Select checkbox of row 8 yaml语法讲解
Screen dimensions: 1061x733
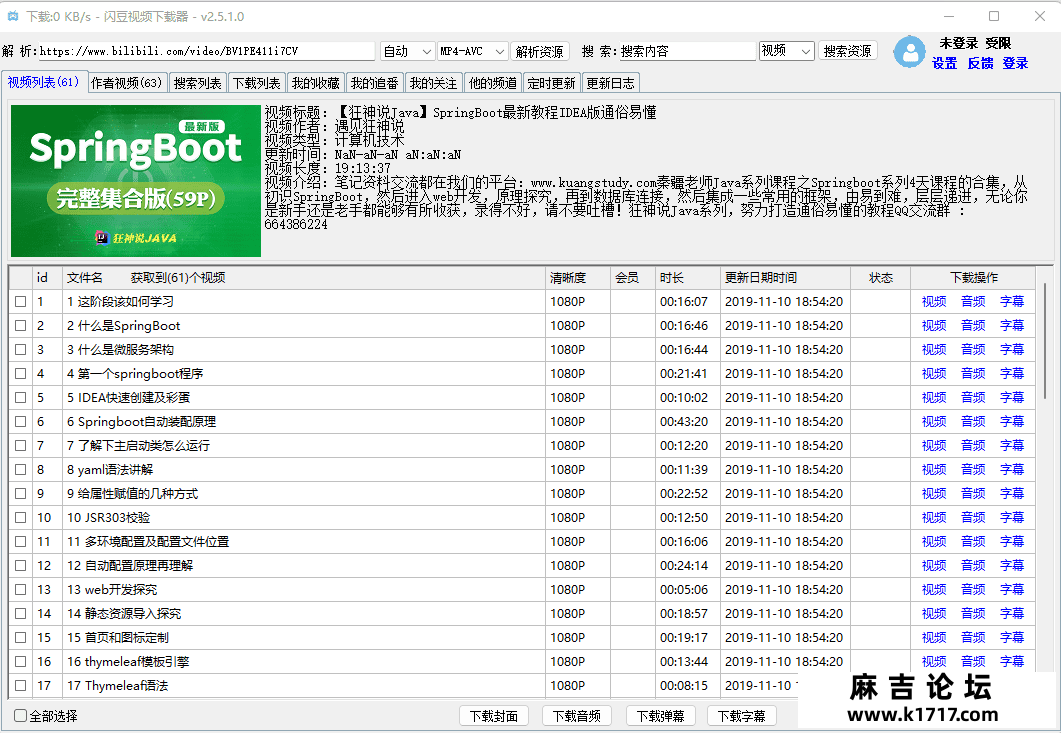(21, 470)
